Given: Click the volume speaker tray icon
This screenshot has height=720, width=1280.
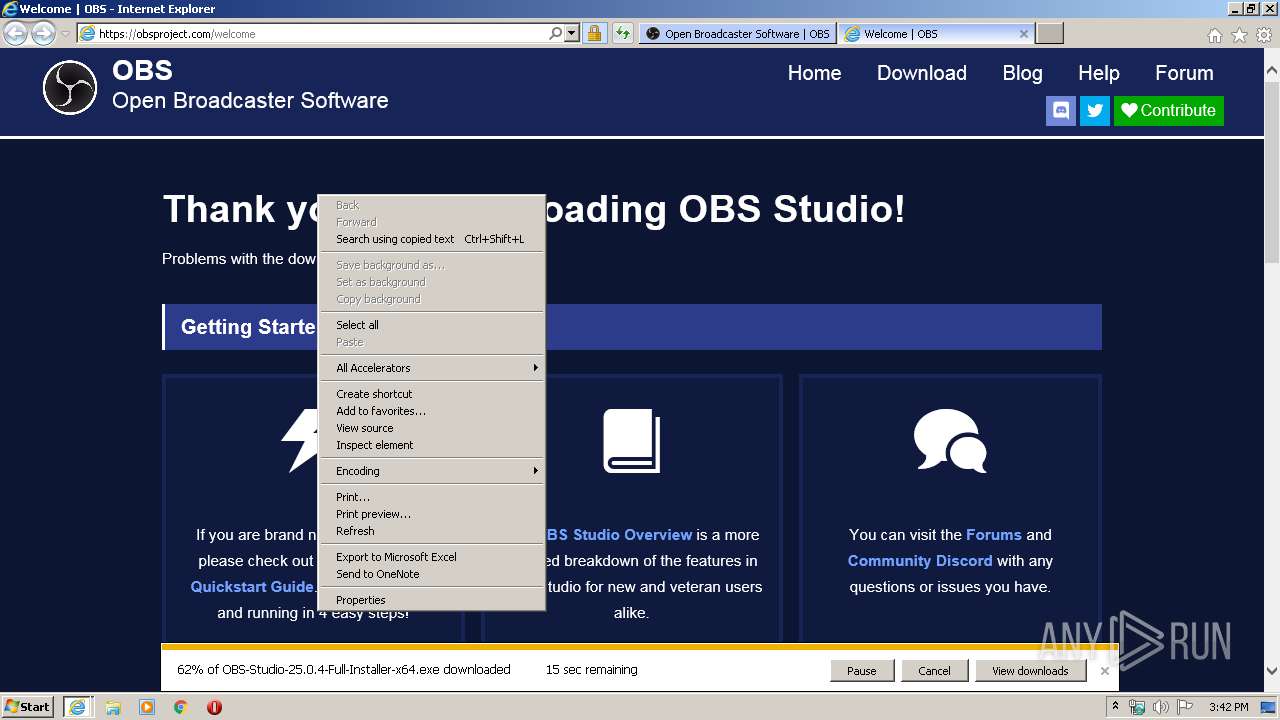Looking at the screenshot, I should pos(1161,707).
